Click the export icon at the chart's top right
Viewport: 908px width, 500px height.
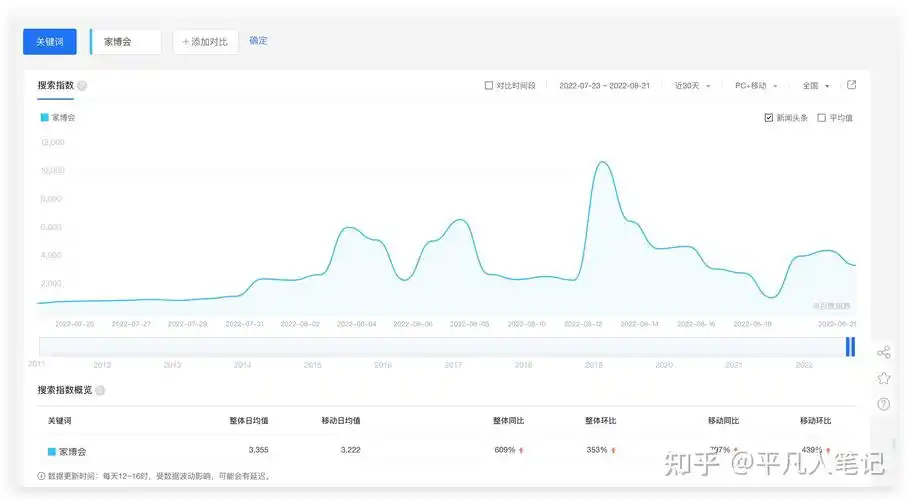click(x=851, y=85)
